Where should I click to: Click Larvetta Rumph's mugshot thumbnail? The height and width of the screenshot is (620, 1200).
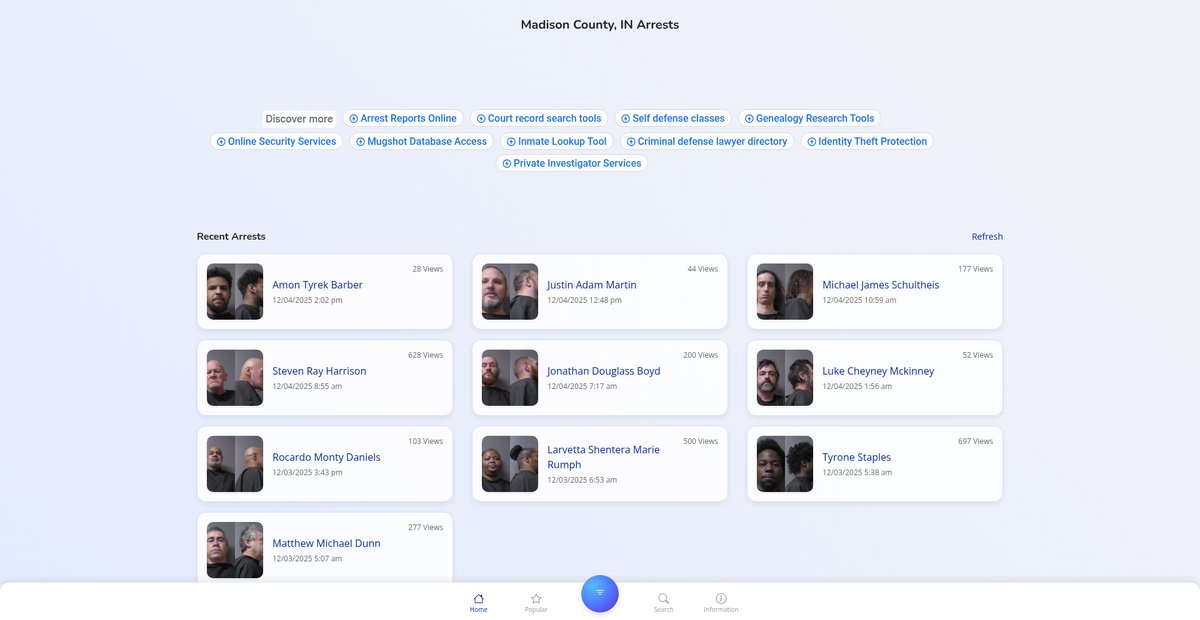510,464
